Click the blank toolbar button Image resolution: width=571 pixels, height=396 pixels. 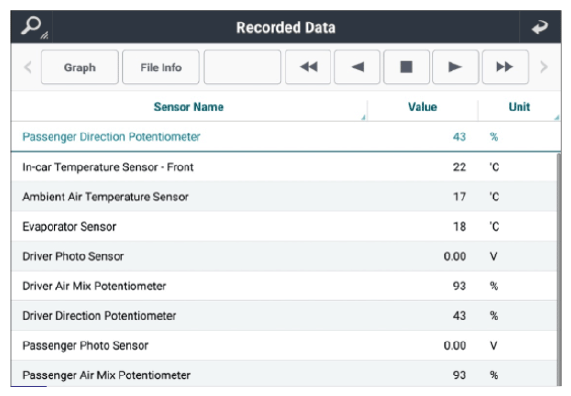point(242,67)
